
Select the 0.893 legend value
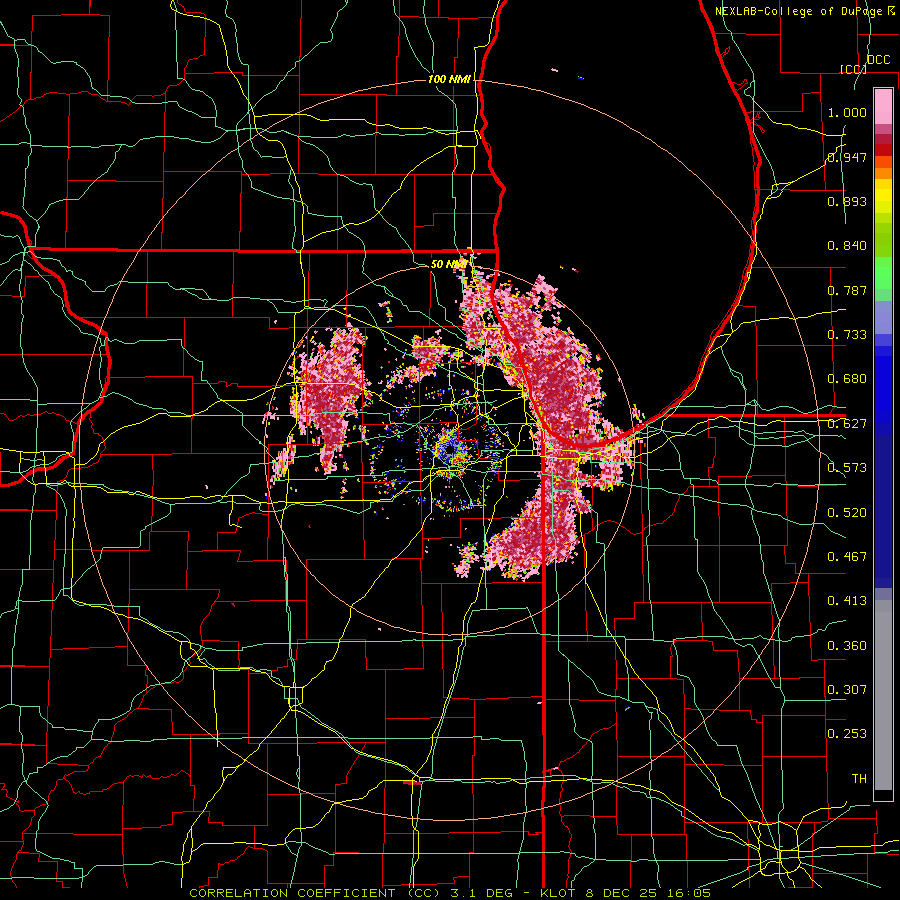click(847, 201)
